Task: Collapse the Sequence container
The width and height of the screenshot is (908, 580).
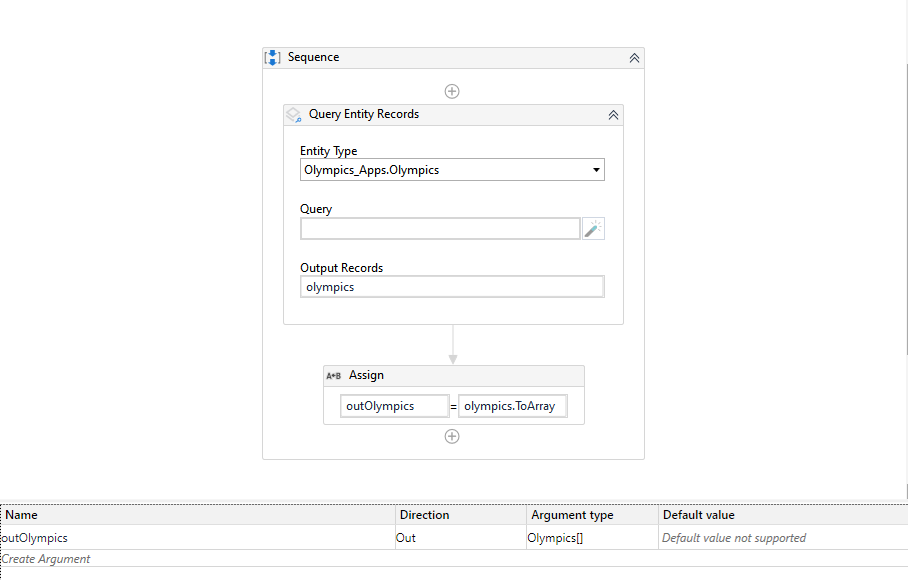Action: click(635, 58)
